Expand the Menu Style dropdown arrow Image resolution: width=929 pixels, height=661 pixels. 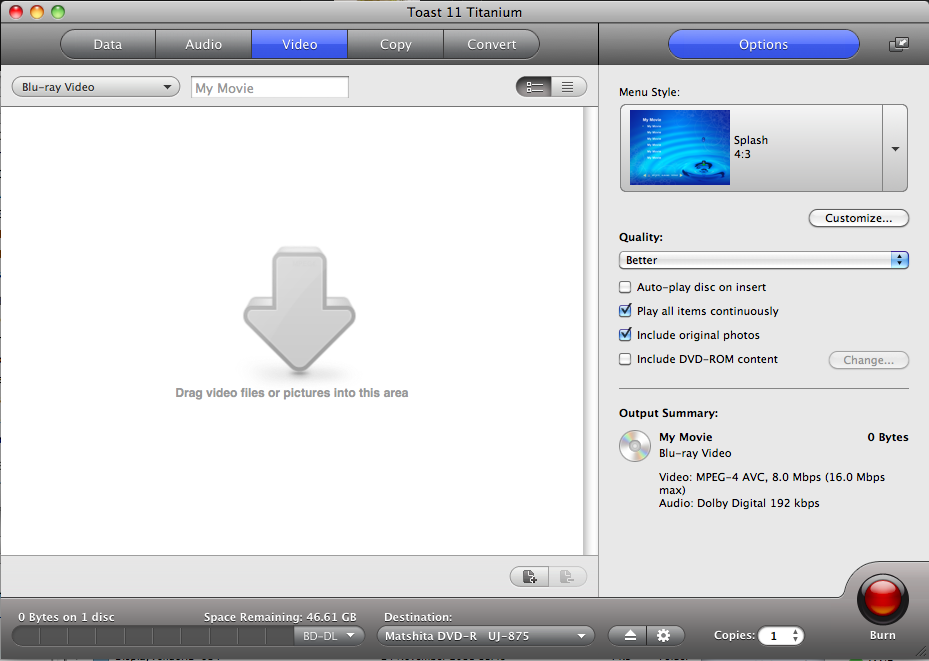tap(895, 149)
